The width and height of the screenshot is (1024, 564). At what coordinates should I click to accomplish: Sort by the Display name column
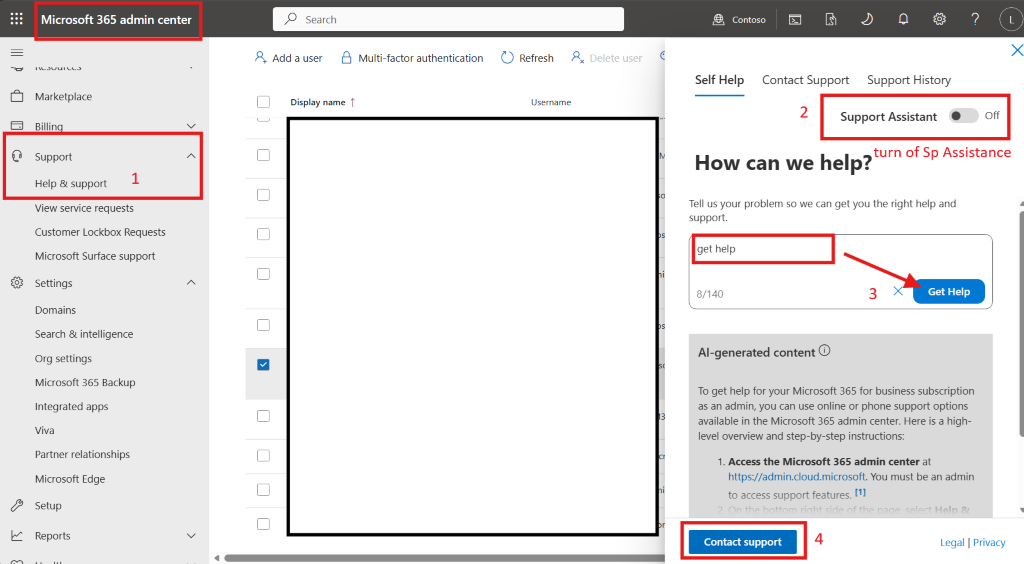pos(323,102)
